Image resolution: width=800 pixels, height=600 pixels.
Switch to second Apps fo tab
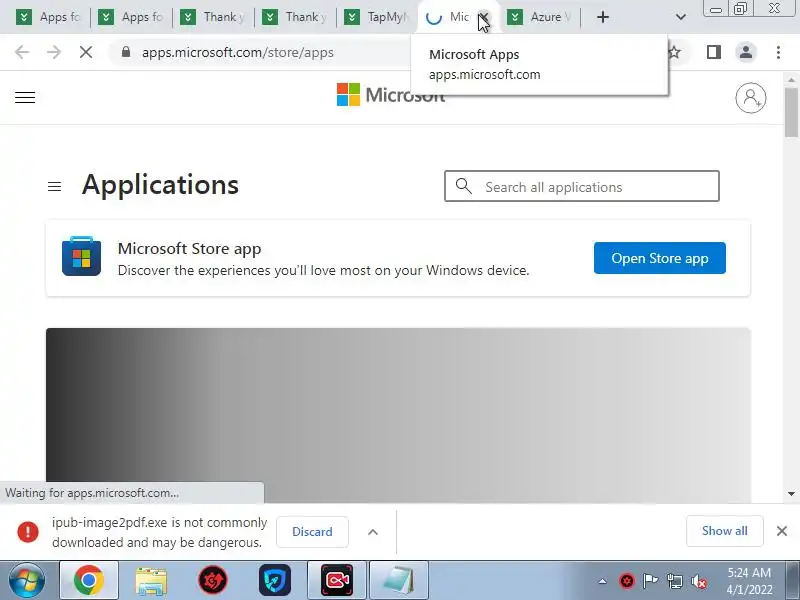[131, 17]
